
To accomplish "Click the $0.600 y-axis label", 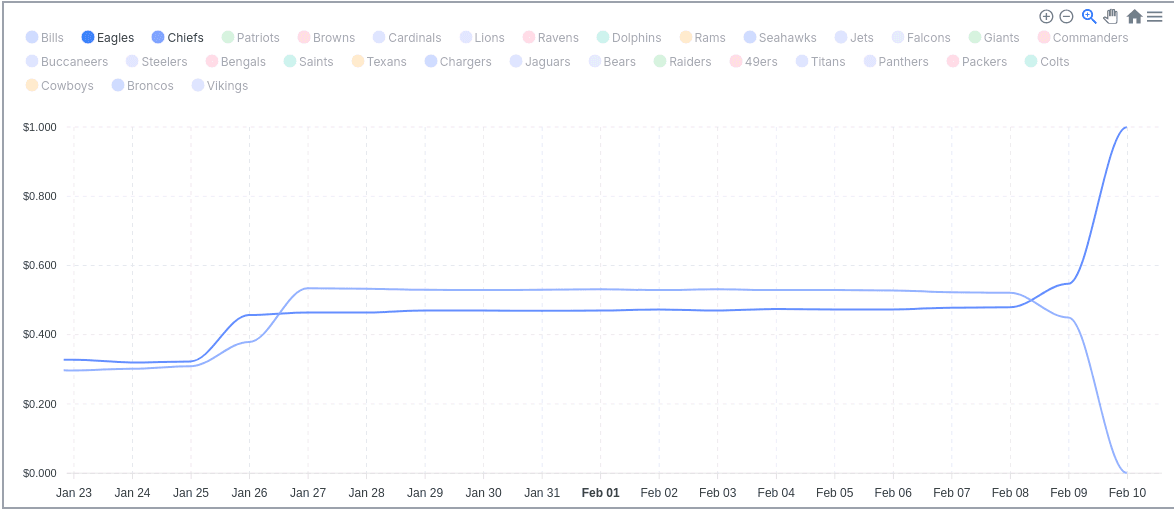I will 40,265.
